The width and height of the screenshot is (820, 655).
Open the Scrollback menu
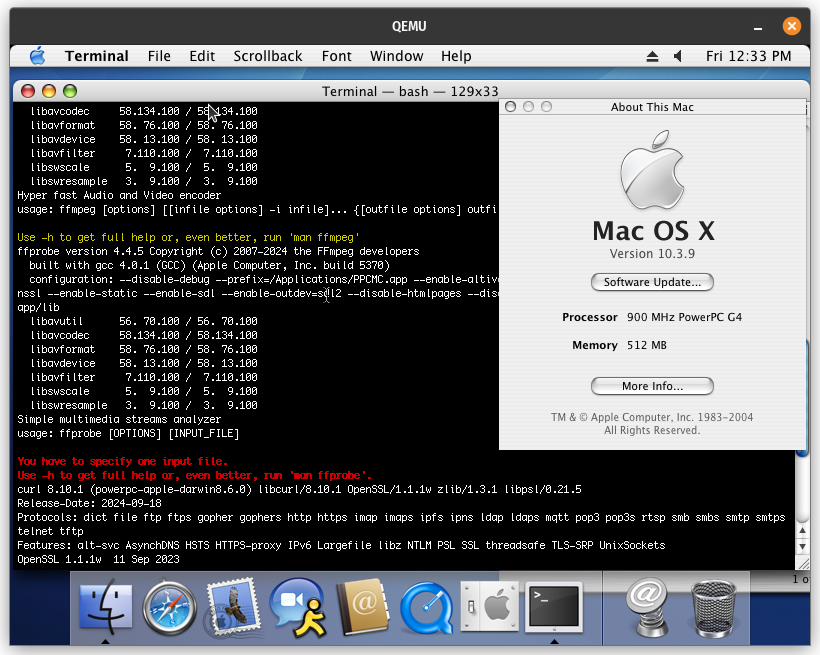(268, 56)
